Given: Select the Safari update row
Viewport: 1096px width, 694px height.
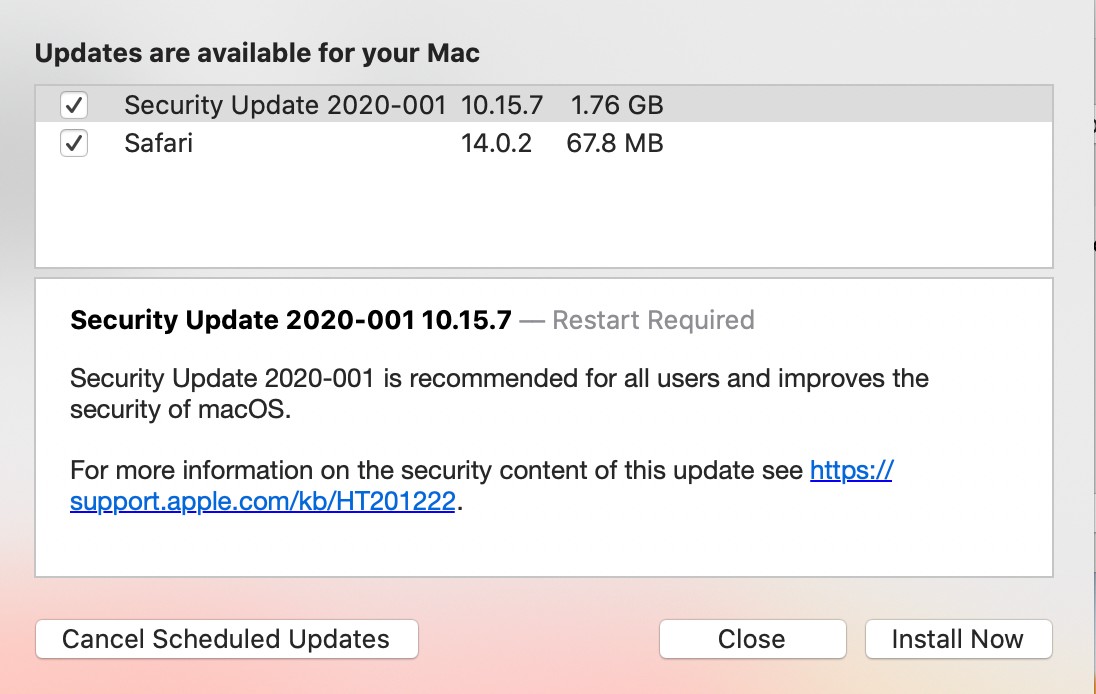Looking at the screenshot, I should (x=159, y=144).
